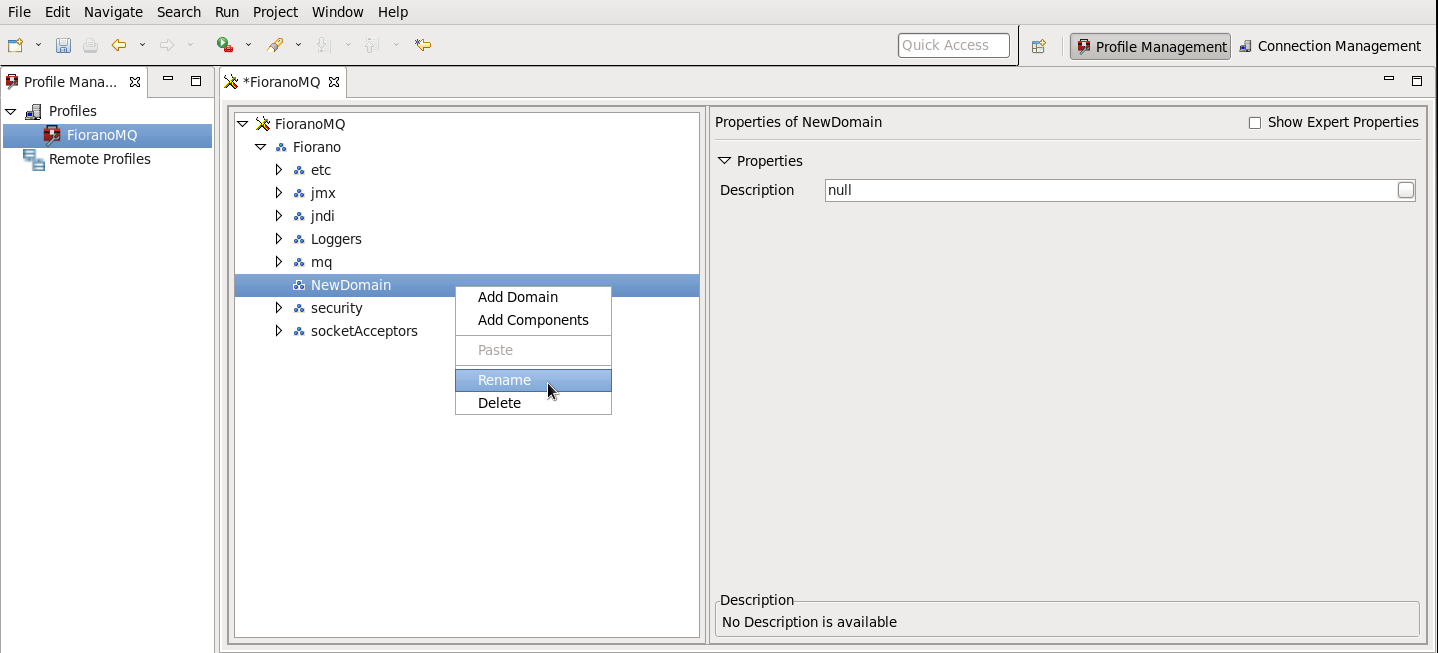Select the NewDomain tree item
The image size is (1438, 653).
[x=467, y=285]
